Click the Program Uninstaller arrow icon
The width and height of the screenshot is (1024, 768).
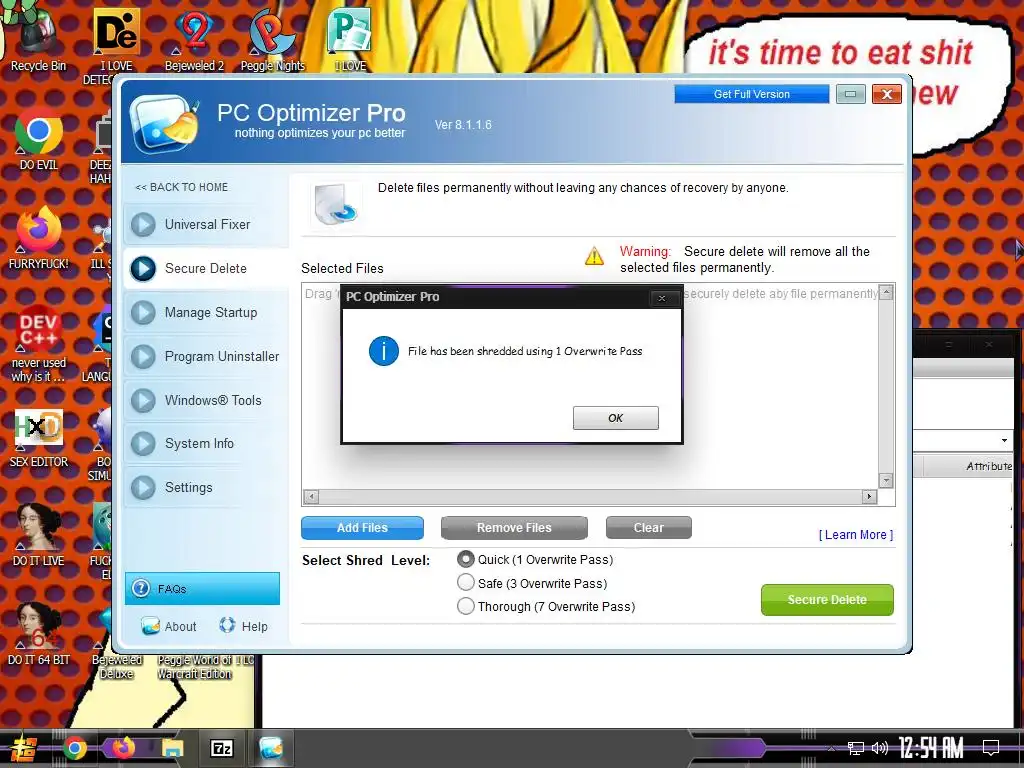143,357
